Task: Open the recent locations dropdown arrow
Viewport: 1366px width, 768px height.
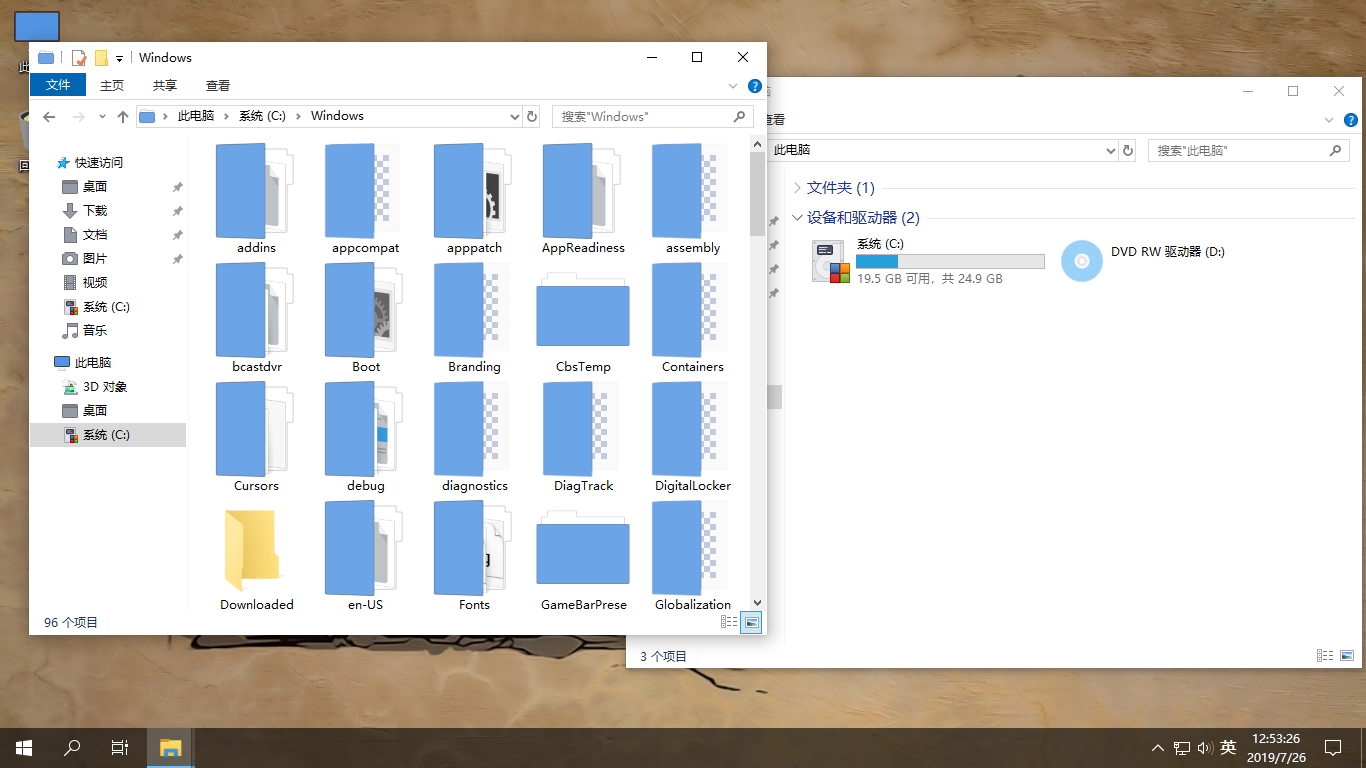Action: click(x=102, y=117)
